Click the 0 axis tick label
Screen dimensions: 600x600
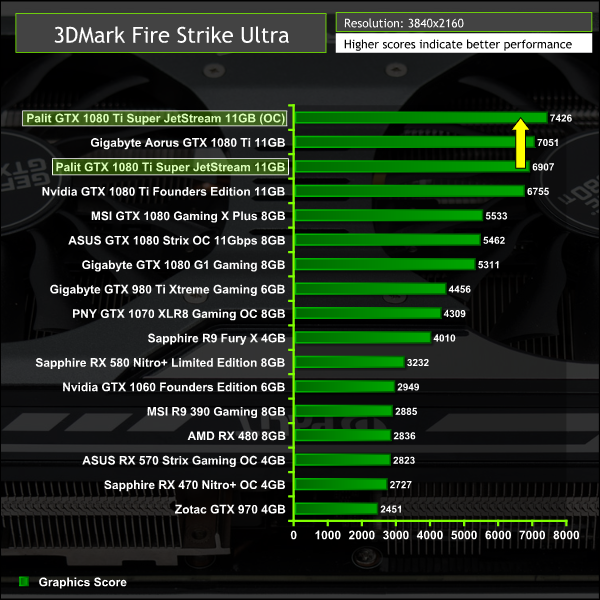(x=293, y=535)
